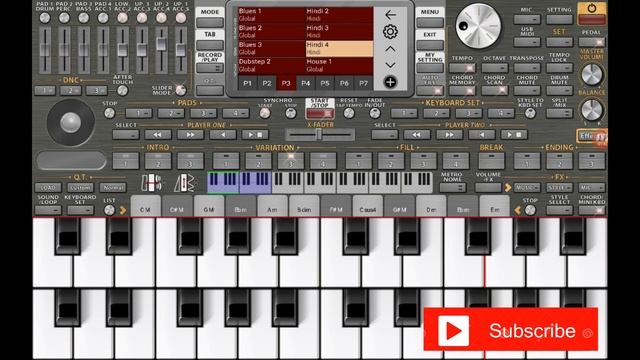Tap the metronome-style icon beside mini keyboard

point(184,183)
